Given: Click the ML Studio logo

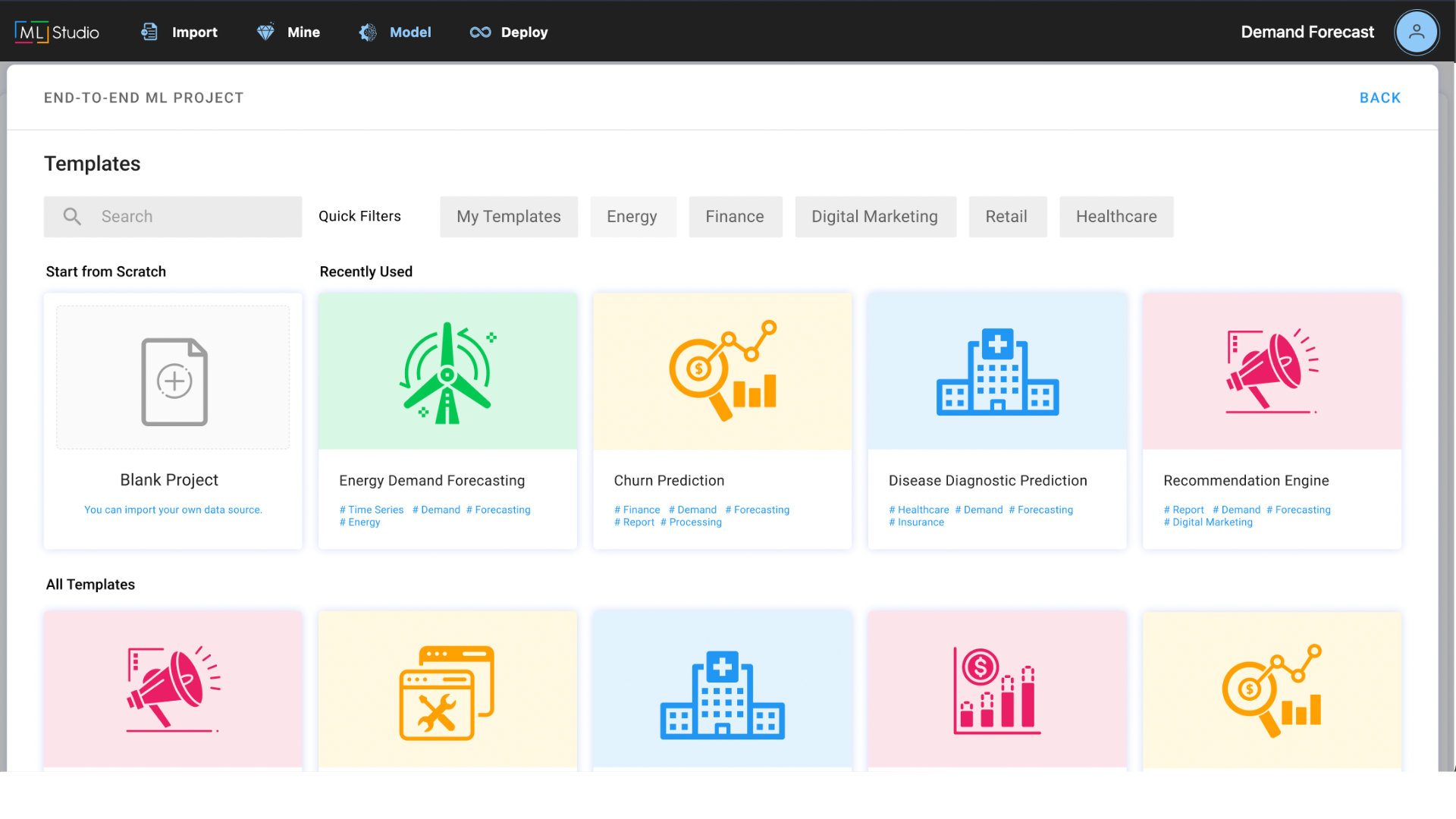Looking at the screenshot, I should (57, 32).
